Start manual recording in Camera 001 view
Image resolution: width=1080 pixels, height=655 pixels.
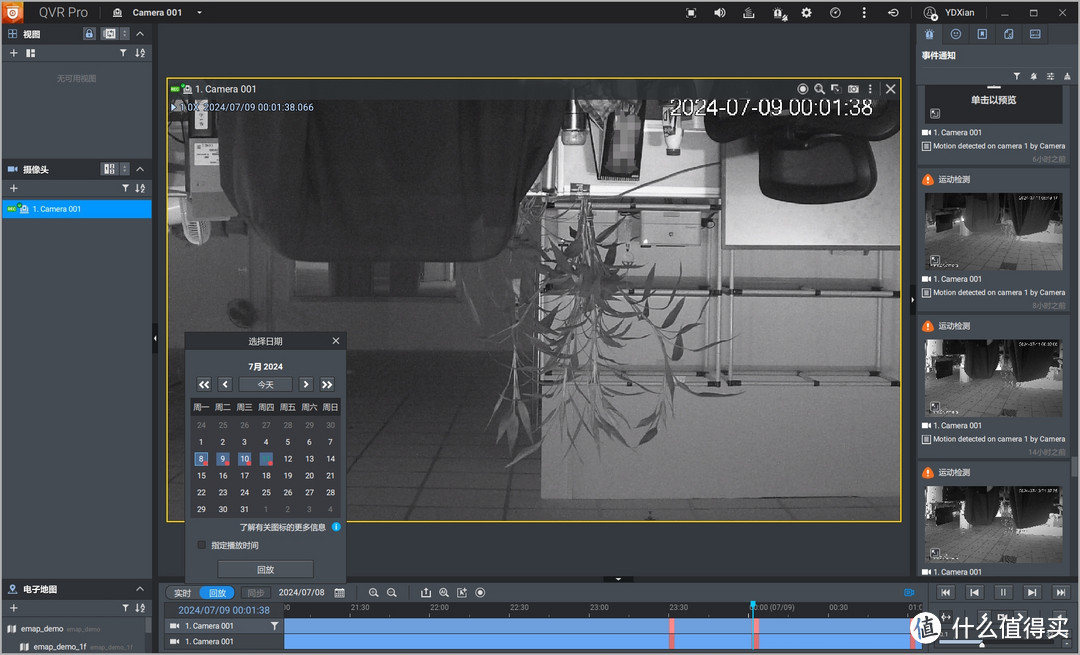tap(802, 89)
